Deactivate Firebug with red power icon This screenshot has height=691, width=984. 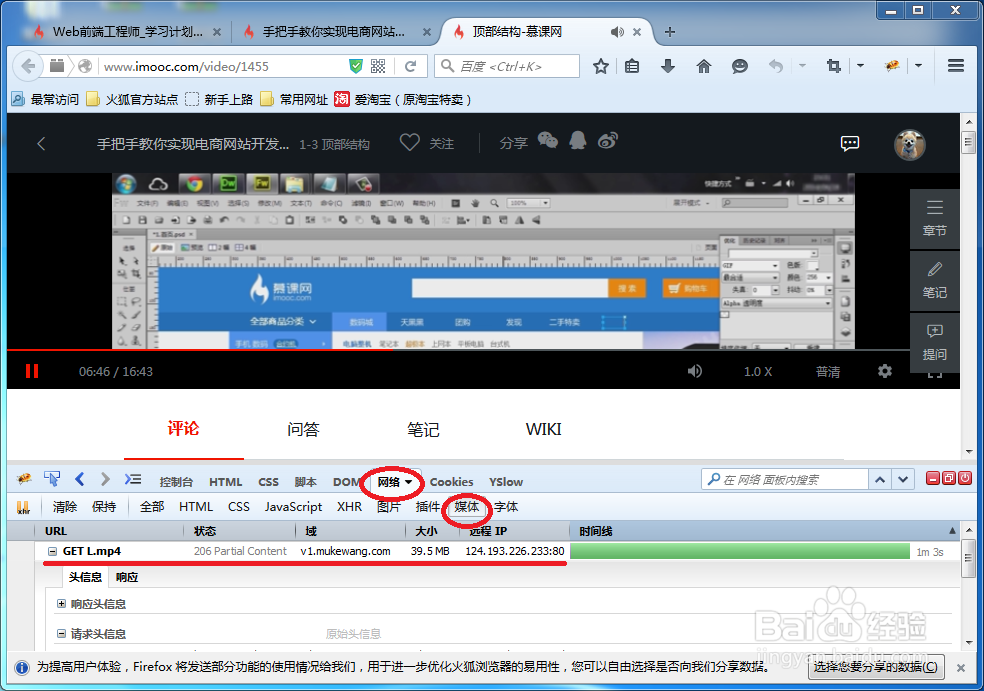[965, 479]
